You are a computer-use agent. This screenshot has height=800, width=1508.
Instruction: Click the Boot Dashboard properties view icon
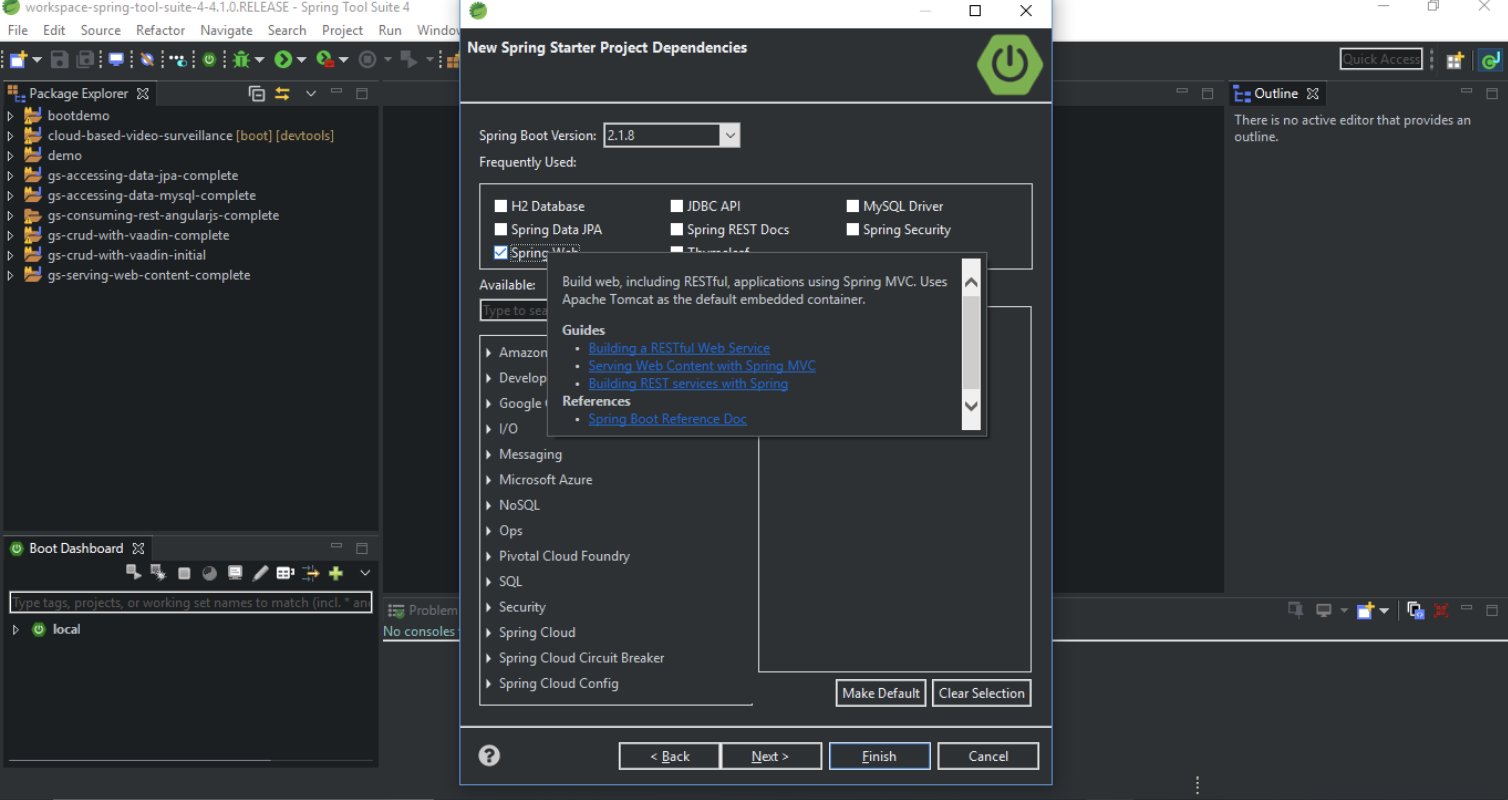click(x=285, y=573)
